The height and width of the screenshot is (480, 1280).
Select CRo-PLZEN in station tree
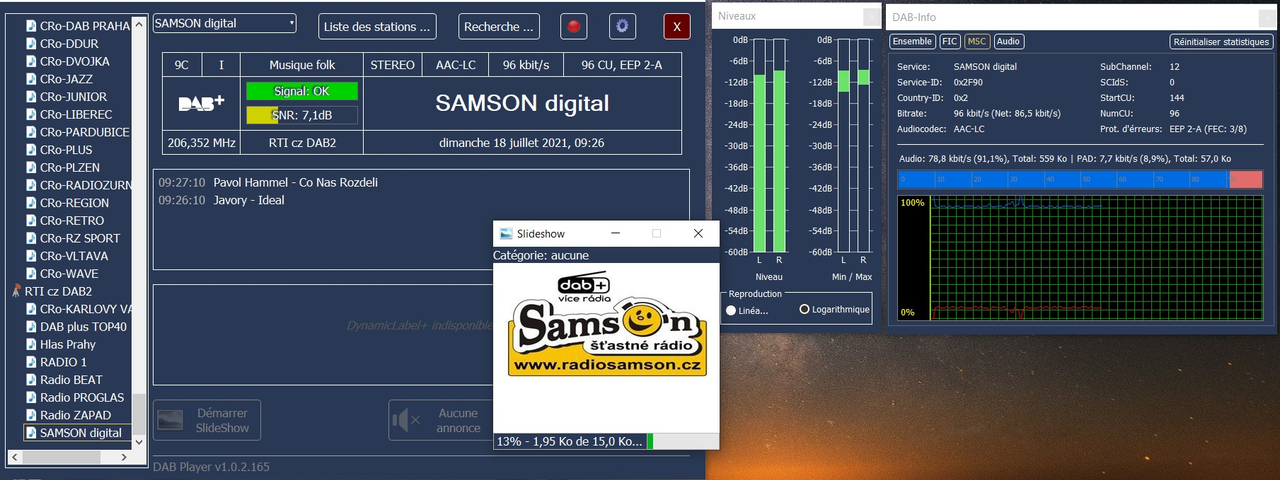[70, 168]
